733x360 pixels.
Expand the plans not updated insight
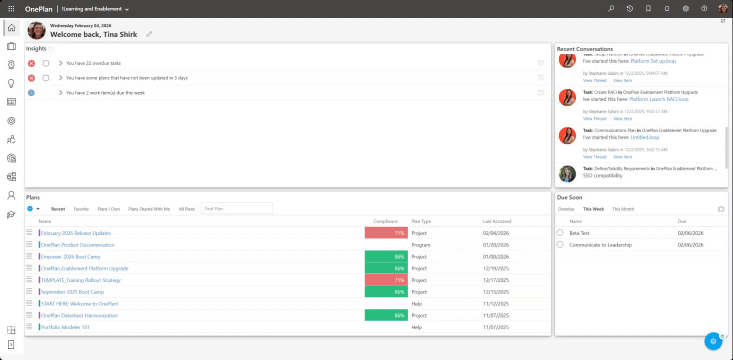[60, 78]
